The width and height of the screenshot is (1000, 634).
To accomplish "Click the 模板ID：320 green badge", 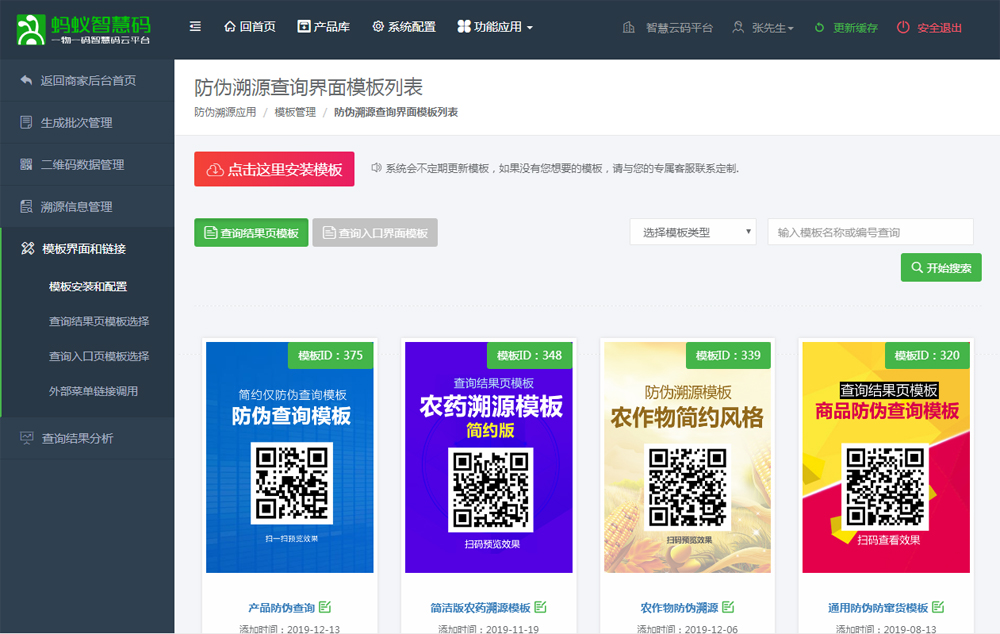I will (x=927, y=355).
